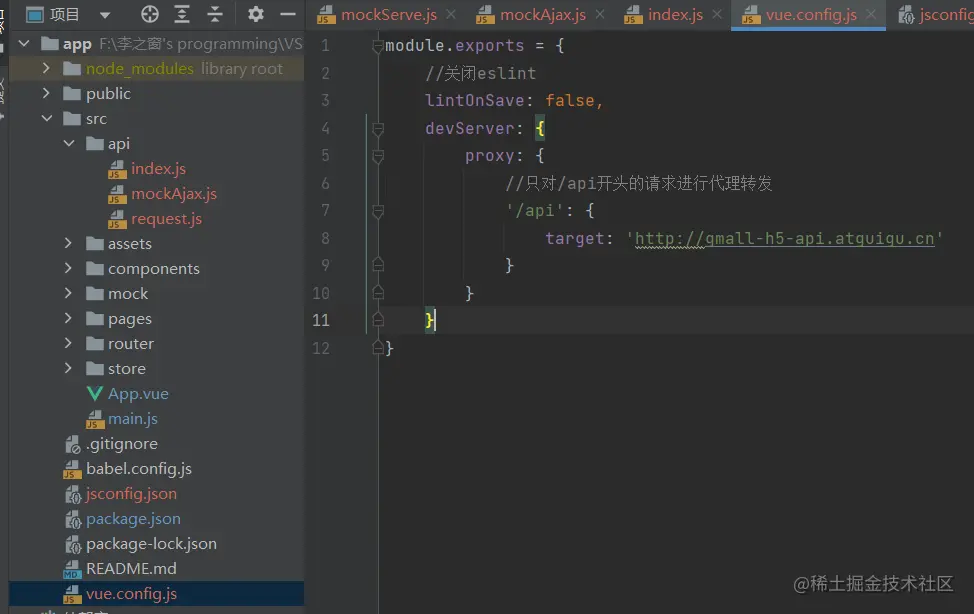Close the mockAjax.js tab
974x614 pixels.
600,14
